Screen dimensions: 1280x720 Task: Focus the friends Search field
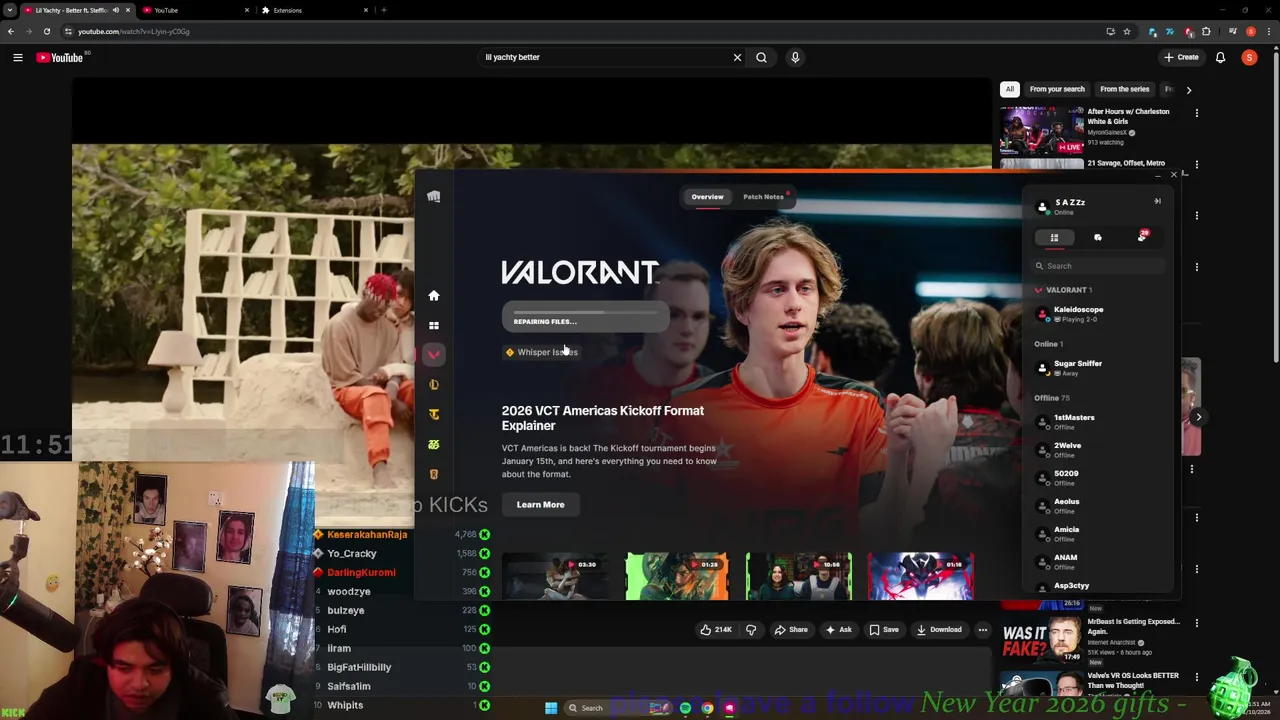[1098, 266]
